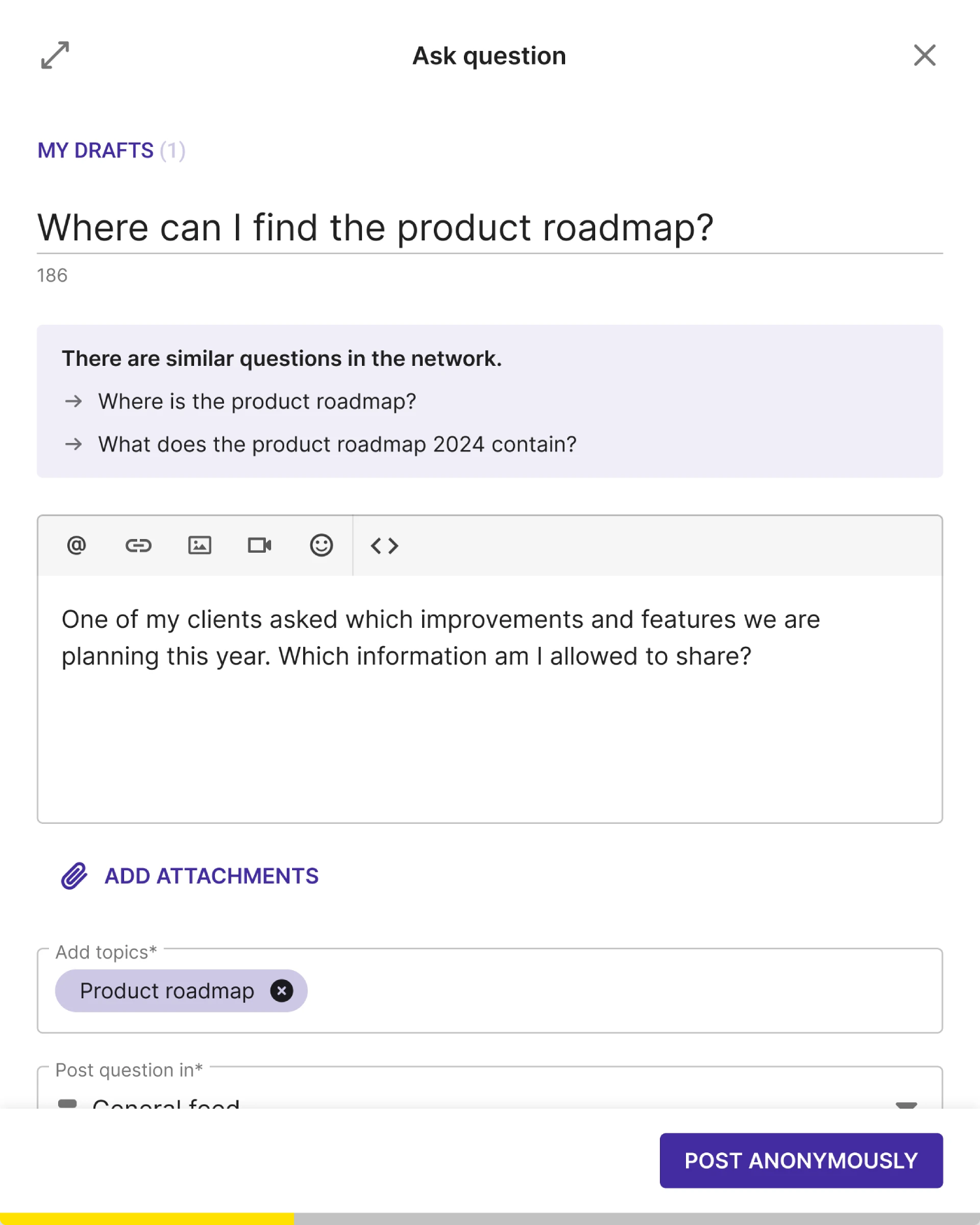The width and height of the screenshot is (980, 1225).
Task: Remove the Product roadmap topic chip
Action: click(282, 991)
